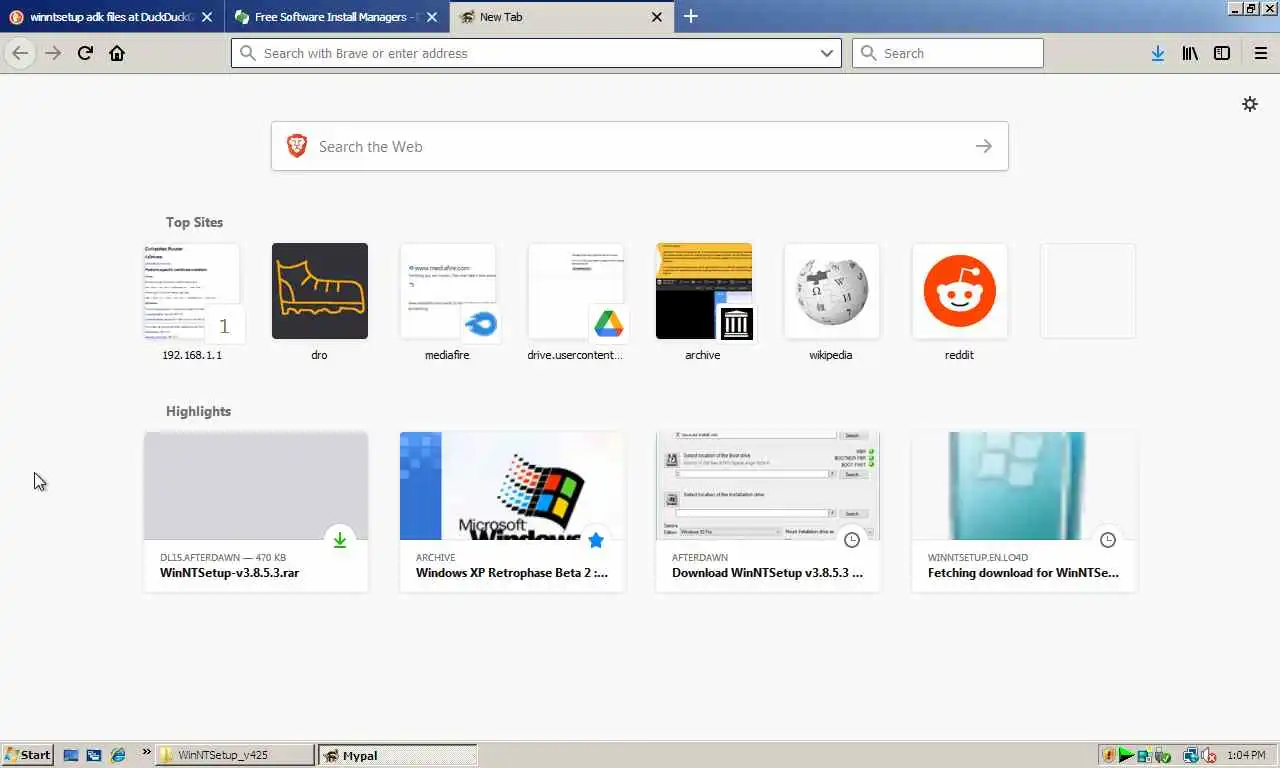Open a new tab with plus button
Viewport: 1280px width, 768px height.
(x=691, y=17)
